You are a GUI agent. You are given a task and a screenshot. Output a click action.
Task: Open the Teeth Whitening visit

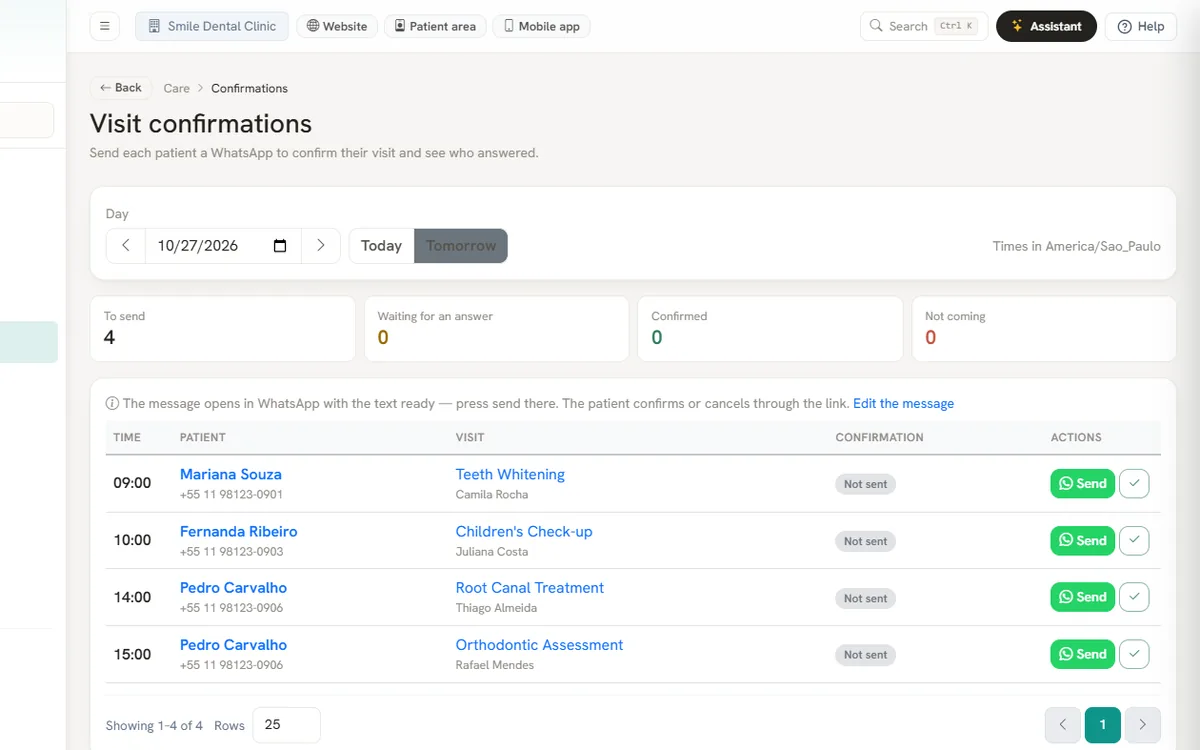(x=510, y=475)
